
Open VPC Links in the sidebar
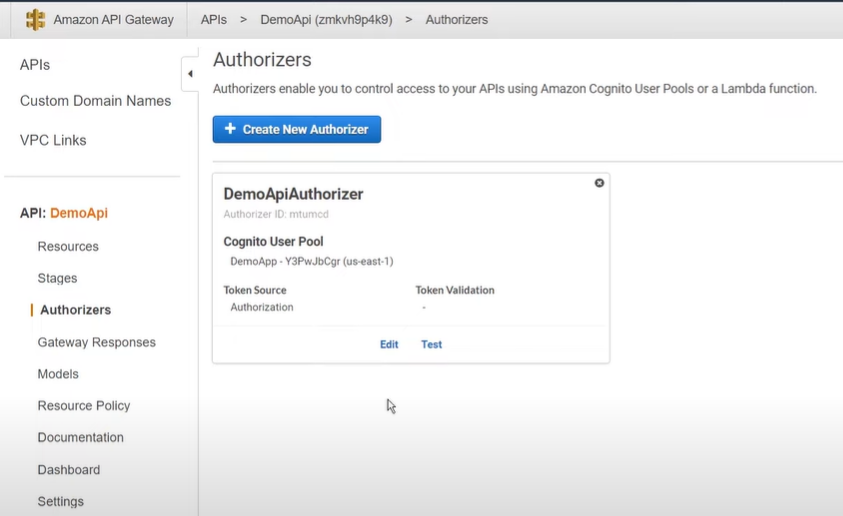click(53, 140)
